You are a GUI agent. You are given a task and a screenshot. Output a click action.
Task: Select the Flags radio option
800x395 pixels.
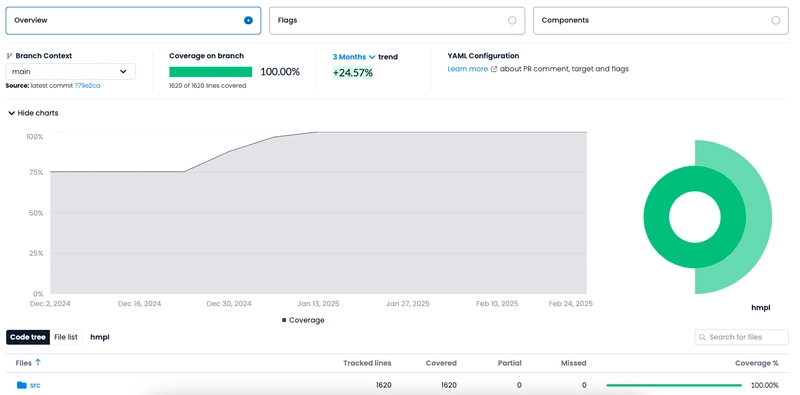click(512, 20)
